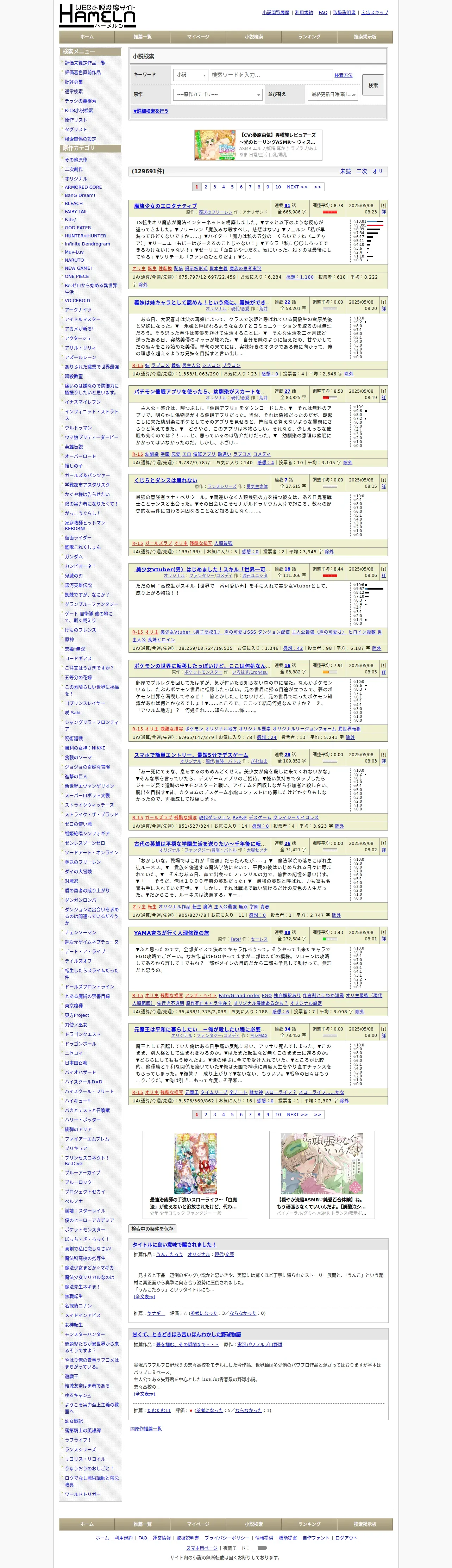
Task: Click the [!] report icon on 元魔王は平和に暮らしたい
Action: [x=383, y=1029]
